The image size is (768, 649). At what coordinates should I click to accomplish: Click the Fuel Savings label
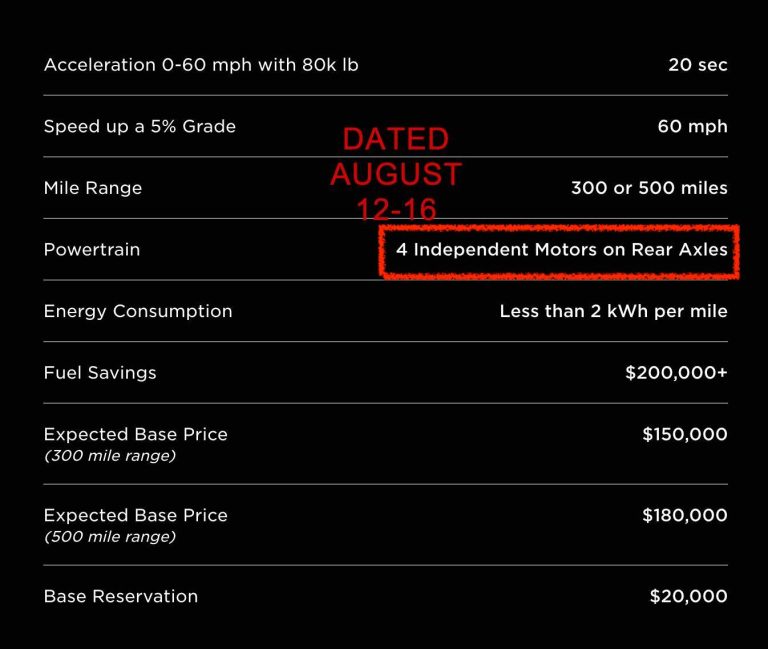[x=100, y=373]
